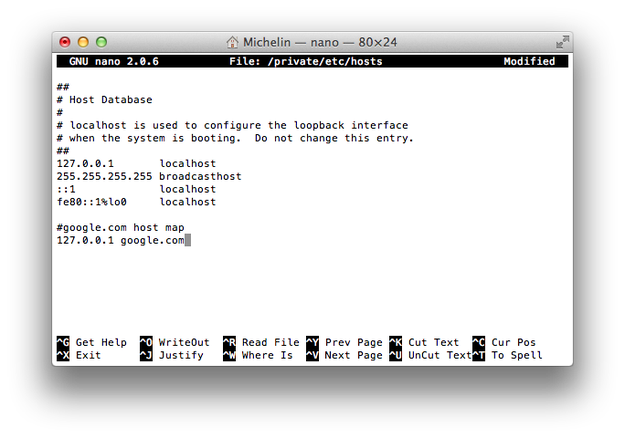Click the '^G Get Help' shortcut
This screenshot has width=625, height=438.
tap(92, 342)
